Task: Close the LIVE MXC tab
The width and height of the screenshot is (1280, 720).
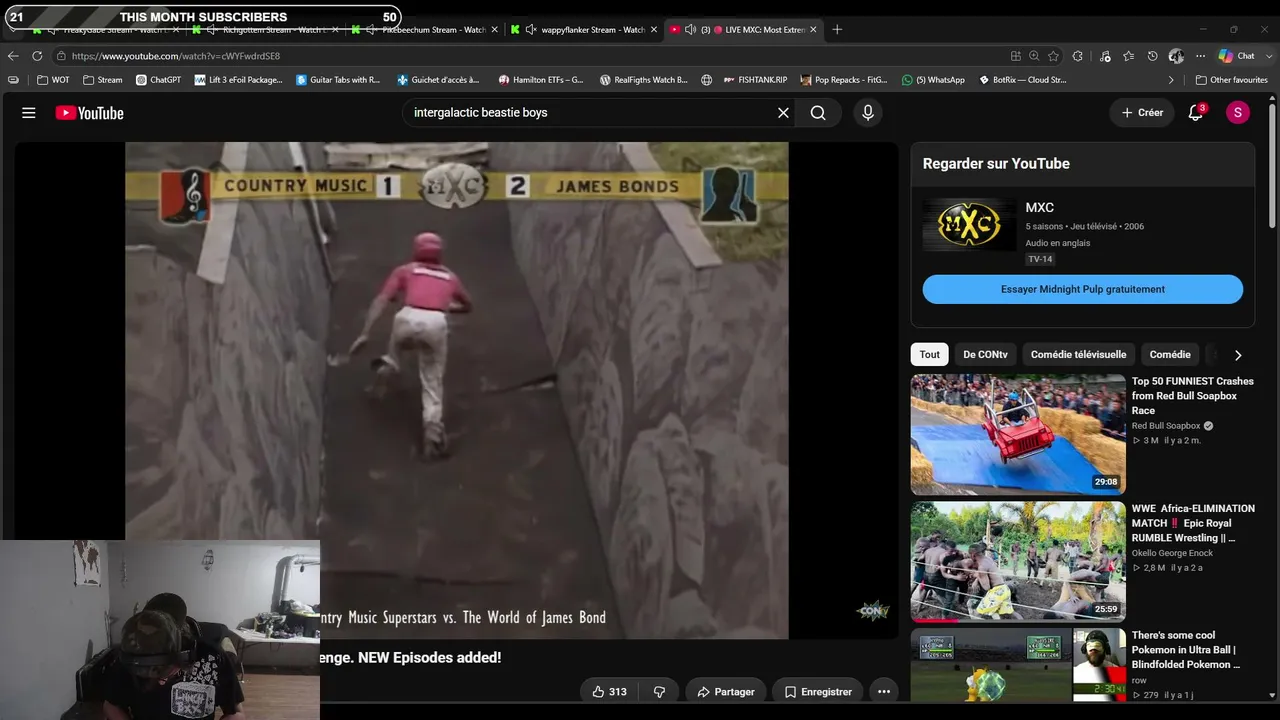Action: (x=813, y=30)
